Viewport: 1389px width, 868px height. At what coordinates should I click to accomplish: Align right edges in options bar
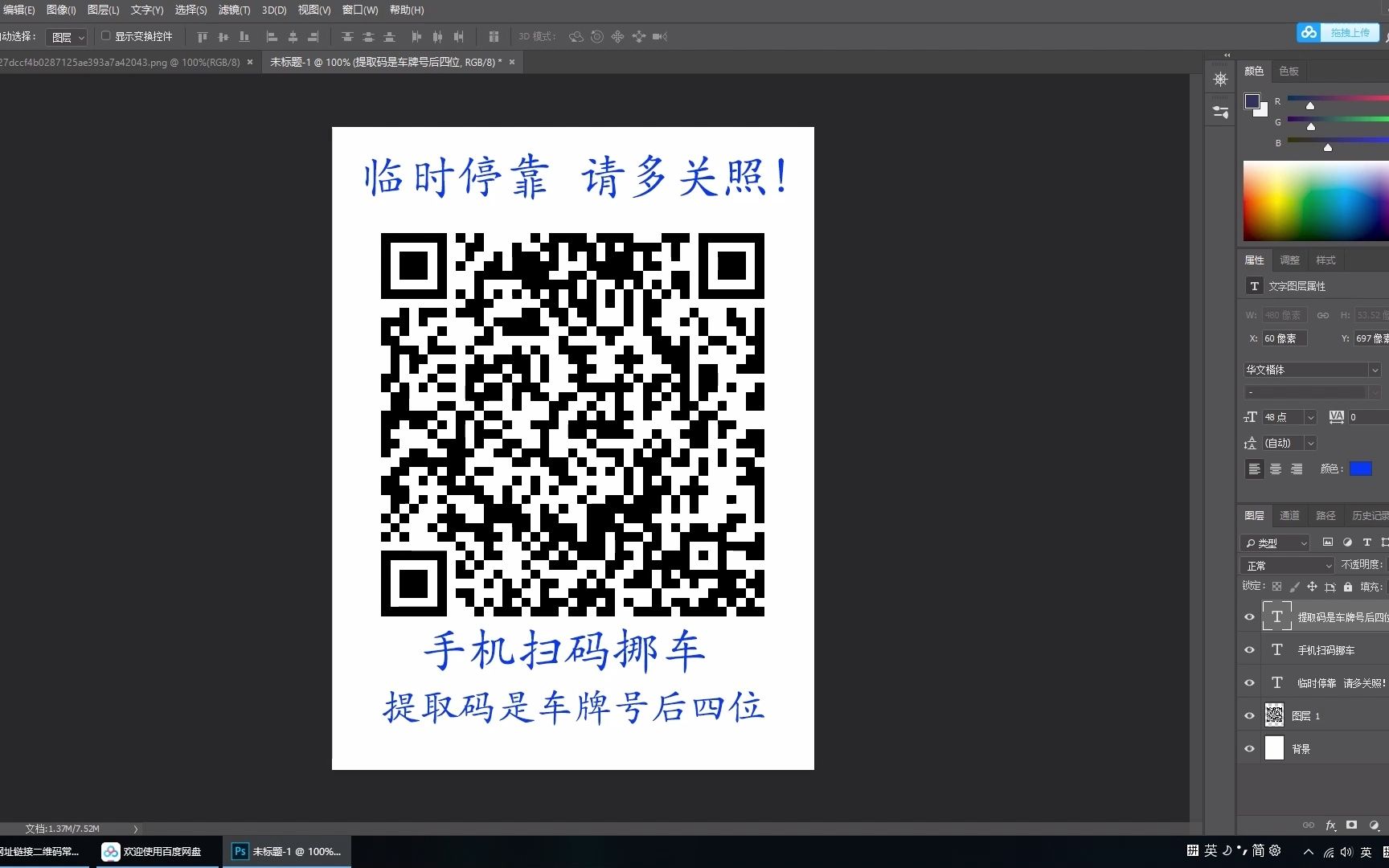point(313,37)
